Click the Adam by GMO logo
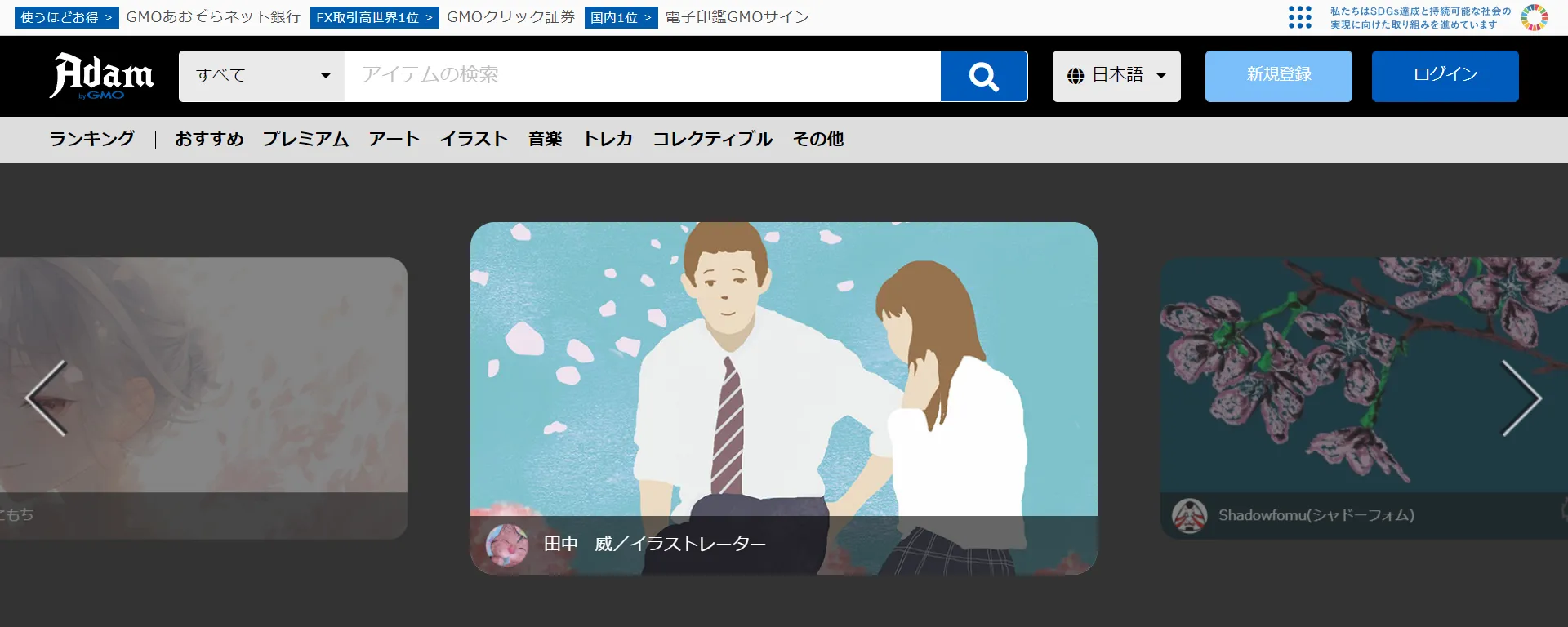Screen dimensions: 1568x627 click(x=102, y=76)
